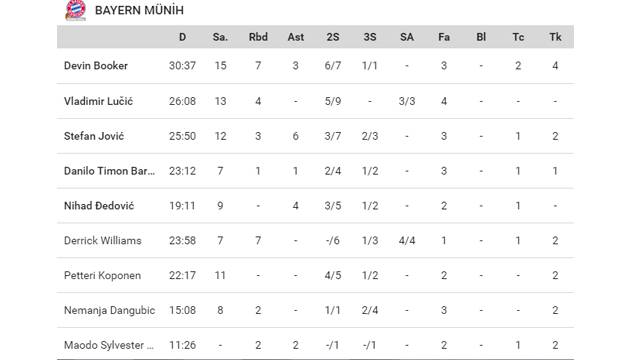
Task: Select the Fa fouls column header
Action: coord(444,37)
